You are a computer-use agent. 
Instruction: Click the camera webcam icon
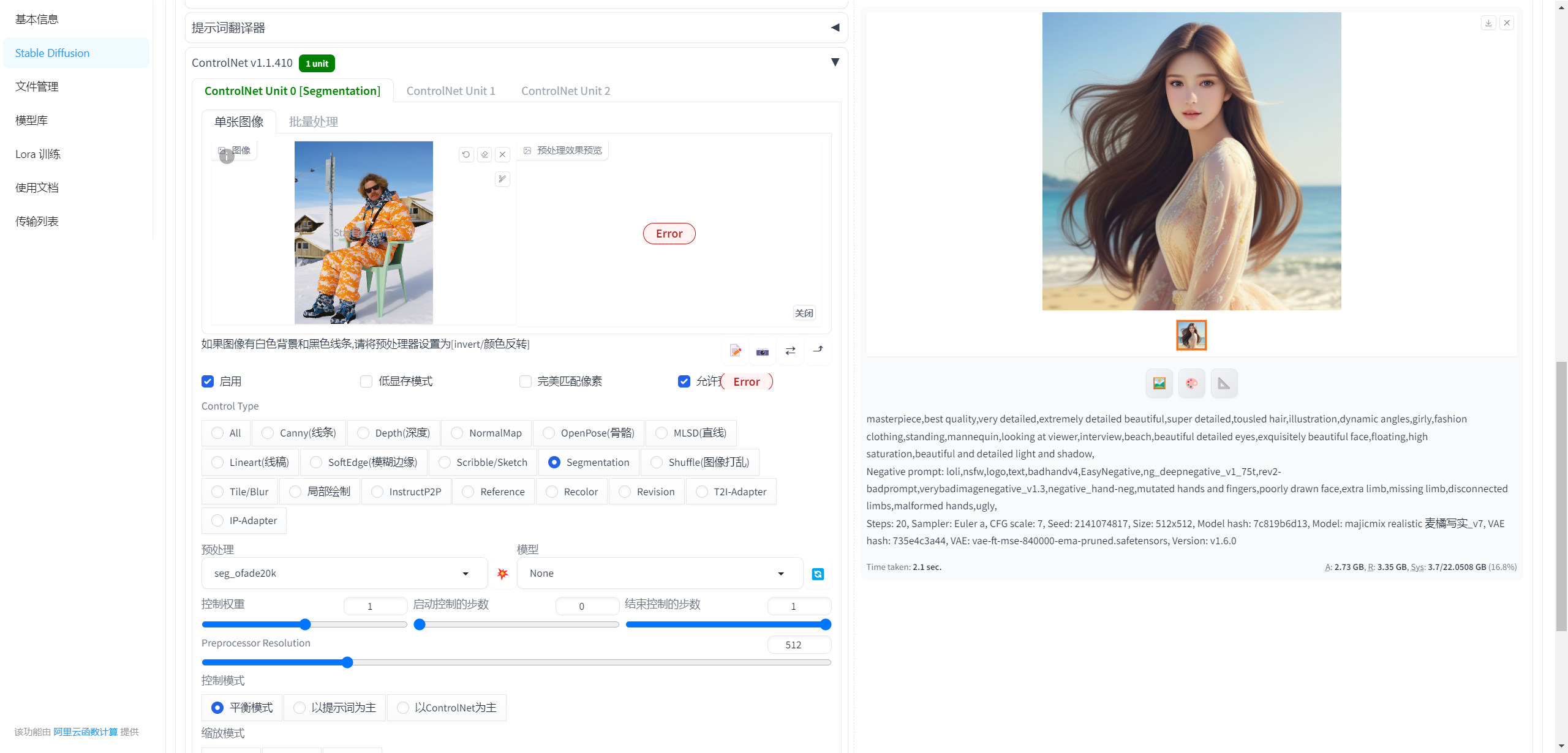(x=762, y=351)
